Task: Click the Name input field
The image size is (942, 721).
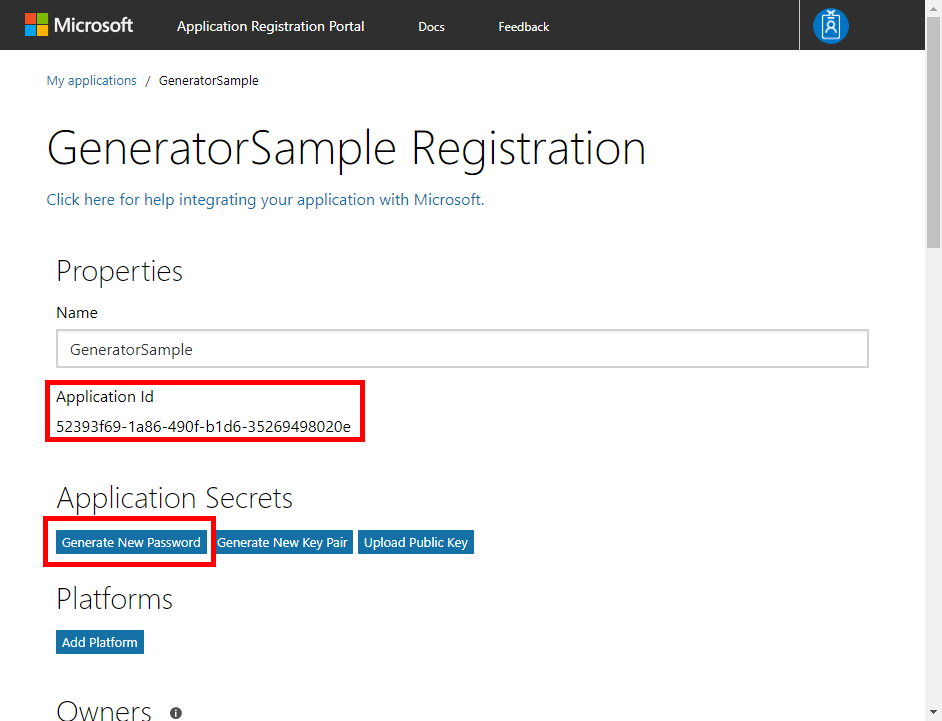Action: [x=462, y=348]
